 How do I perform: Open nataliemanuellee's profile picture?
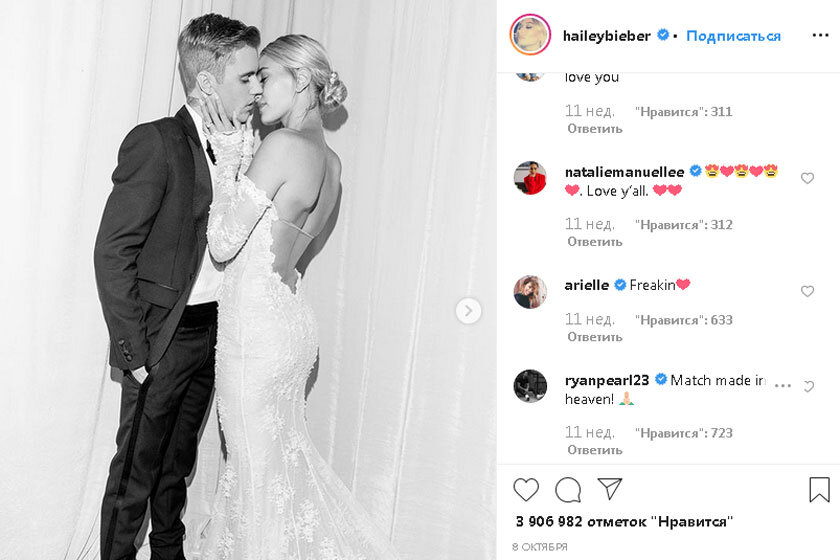coord(530,178)
